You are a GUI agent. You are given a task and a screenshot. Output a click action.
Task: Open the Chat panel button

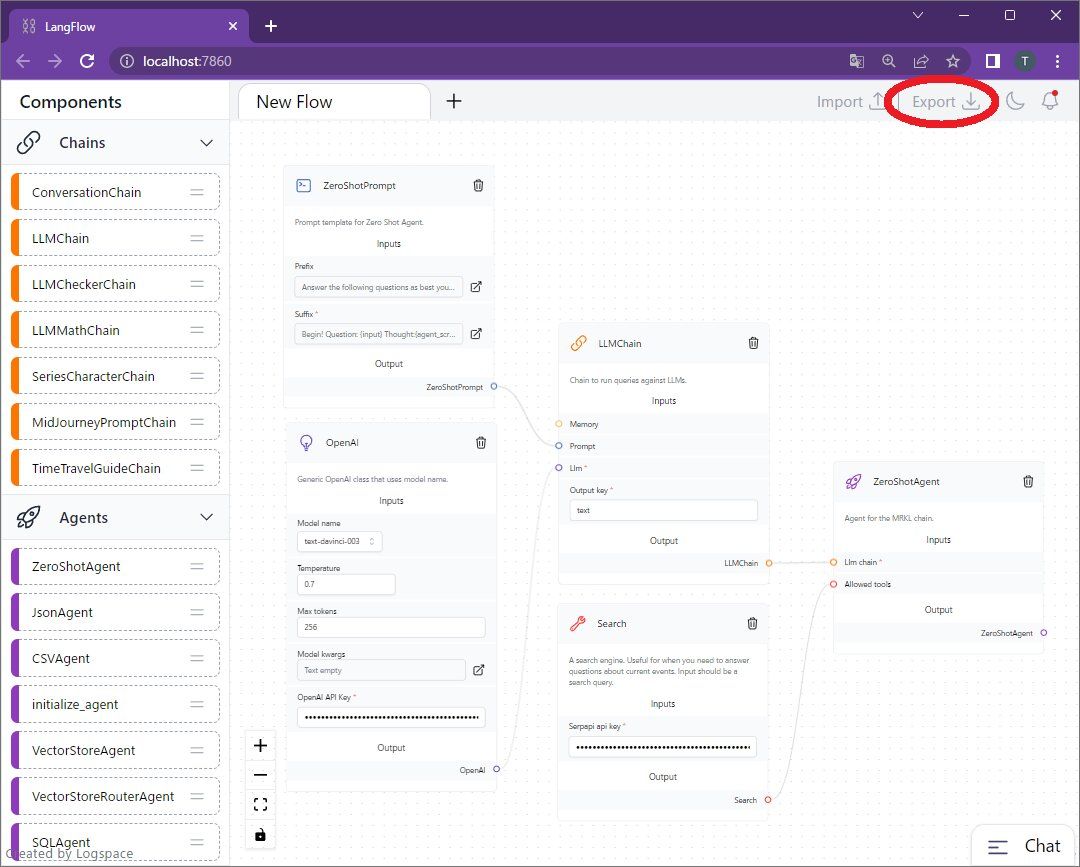(x=1024, y=846)
